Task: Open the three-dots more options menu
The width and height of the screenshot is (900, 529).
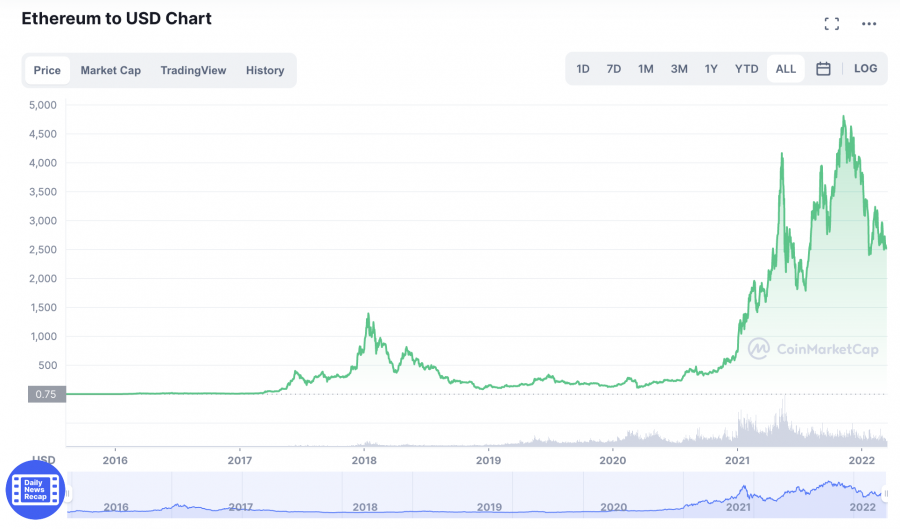Action: coord(869,23)
